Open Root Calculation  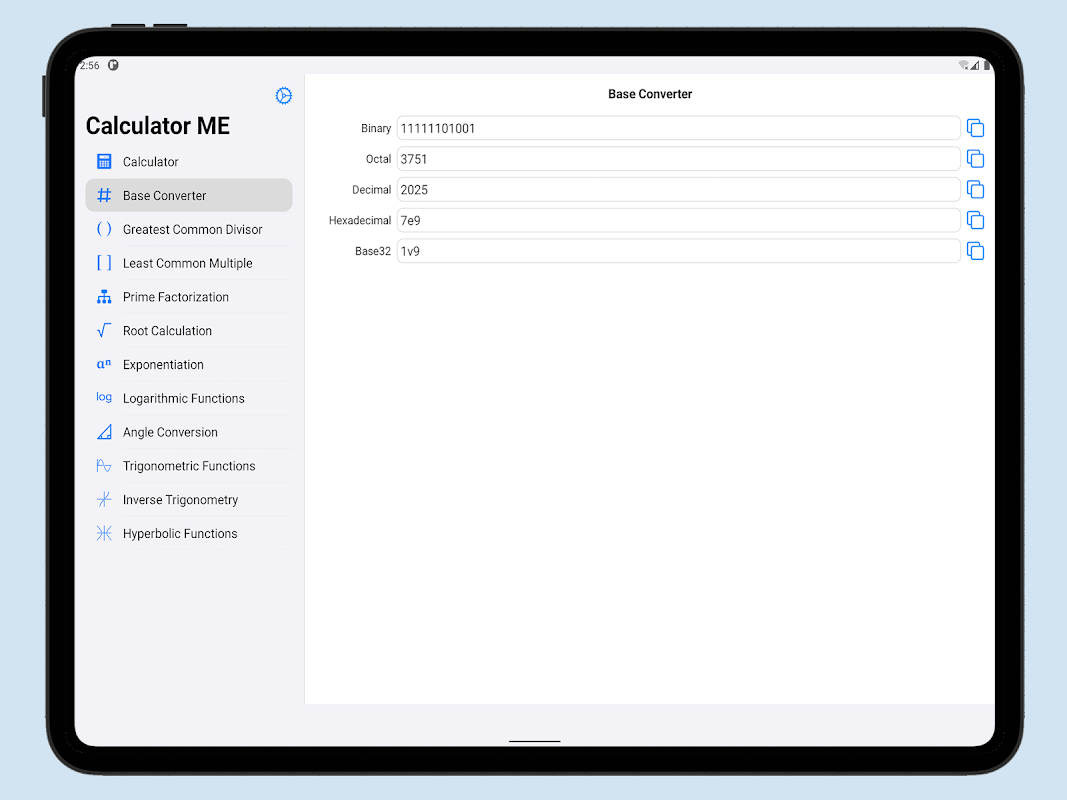pyautogui.click(x=189, y=331)
